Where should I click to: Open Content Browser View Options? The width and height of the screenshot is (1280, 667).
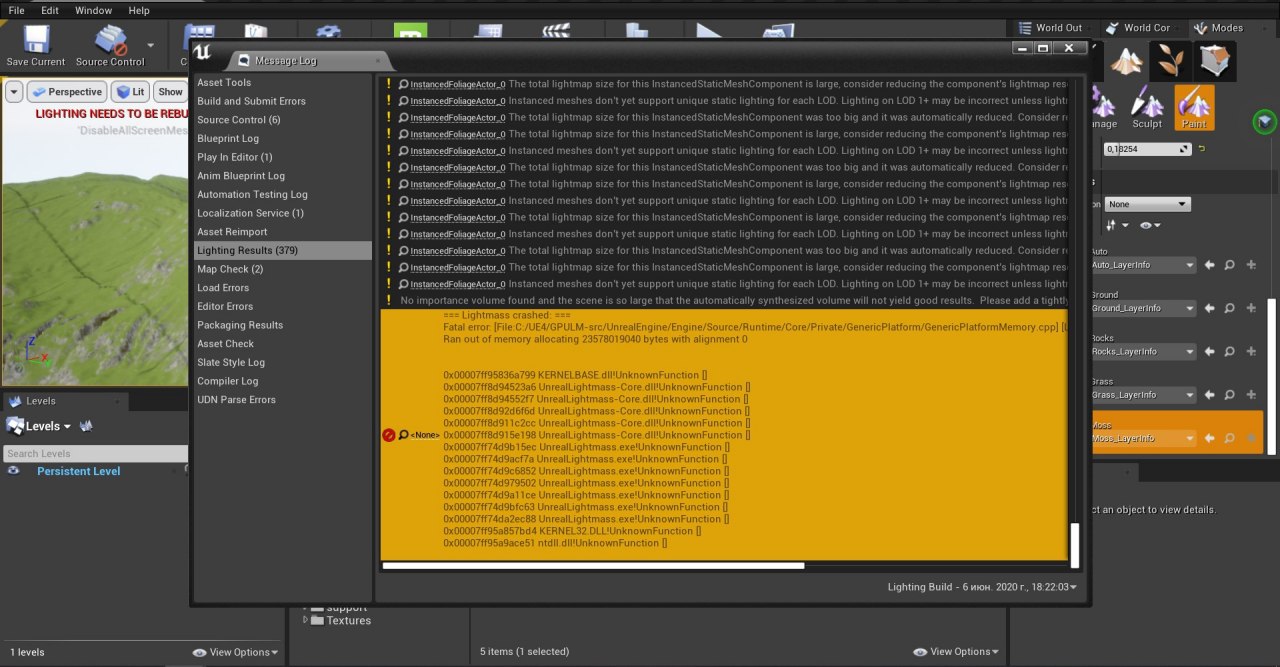pos(955,651)
